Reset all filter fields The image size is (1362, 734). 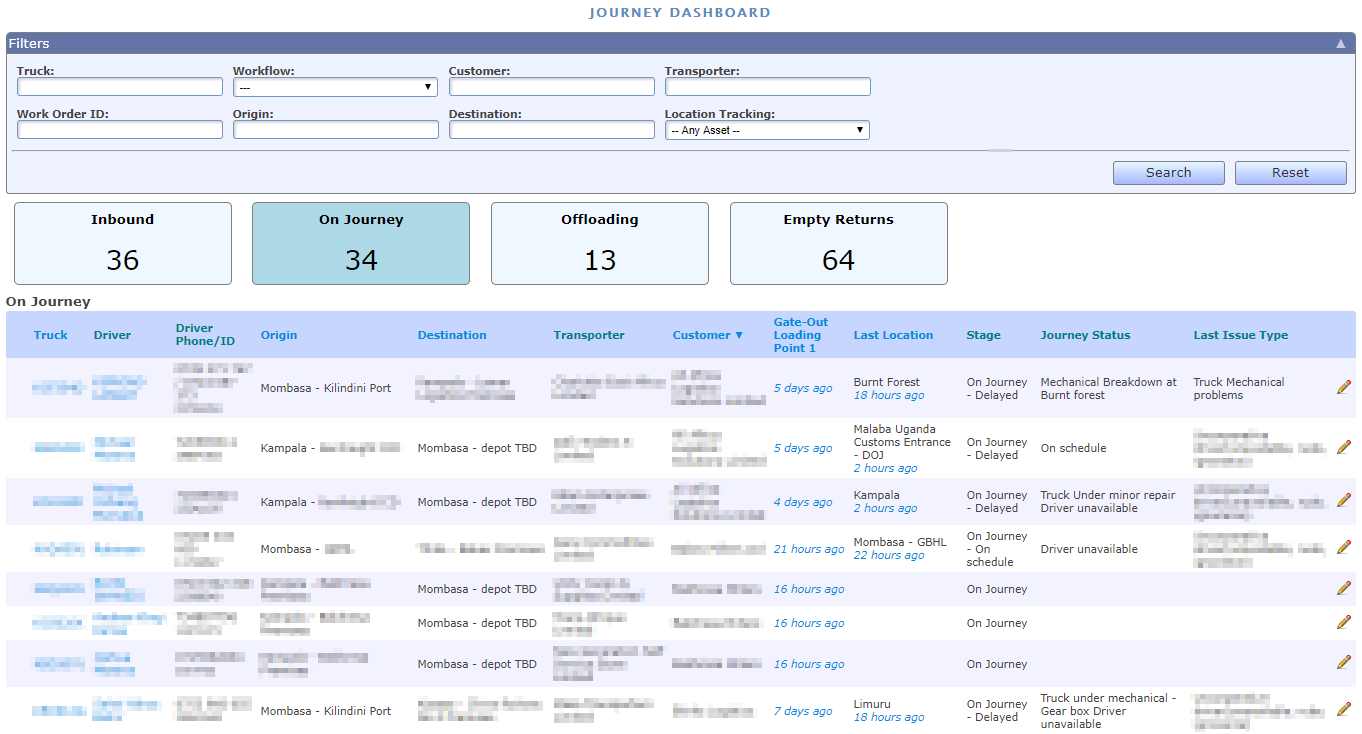(1290, 172)
